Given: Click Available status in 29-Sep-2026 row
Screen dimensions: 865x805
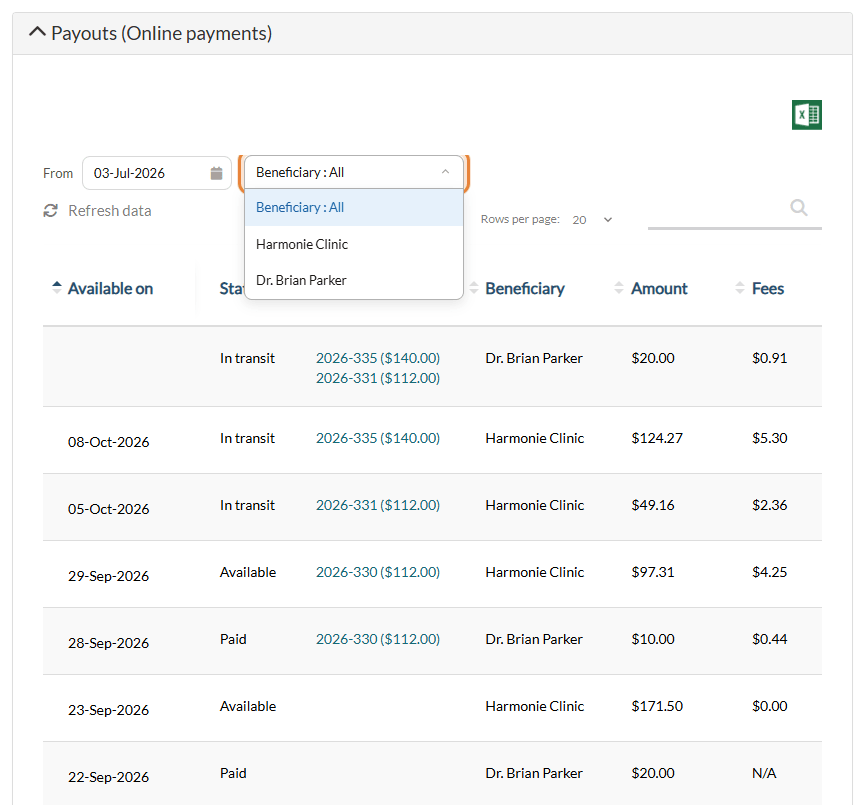Looking at the screenshot, I should [248, 572].
